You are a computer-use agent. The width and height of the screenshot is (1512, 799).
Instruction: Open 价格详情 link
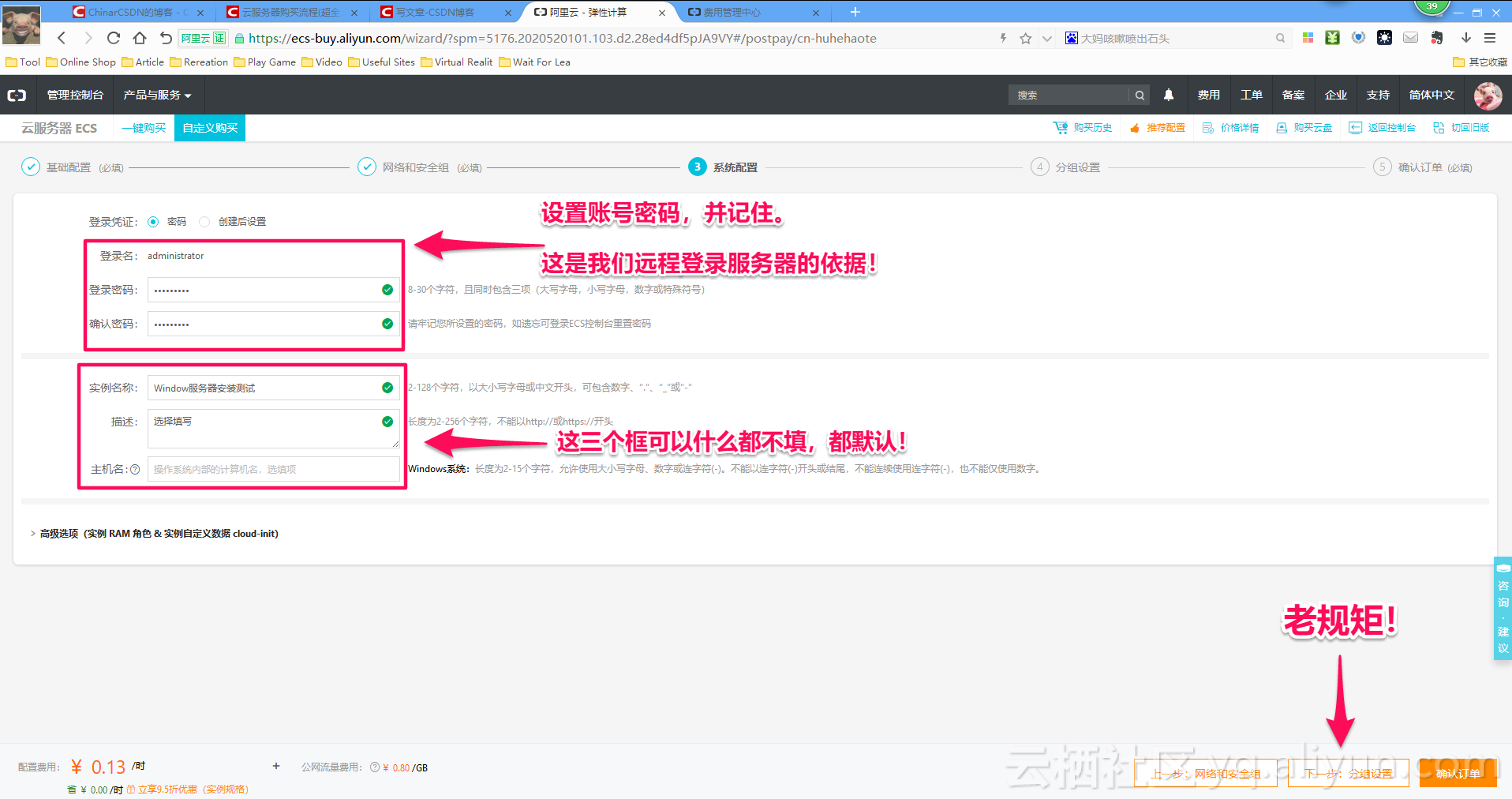tap(1230, 128)
